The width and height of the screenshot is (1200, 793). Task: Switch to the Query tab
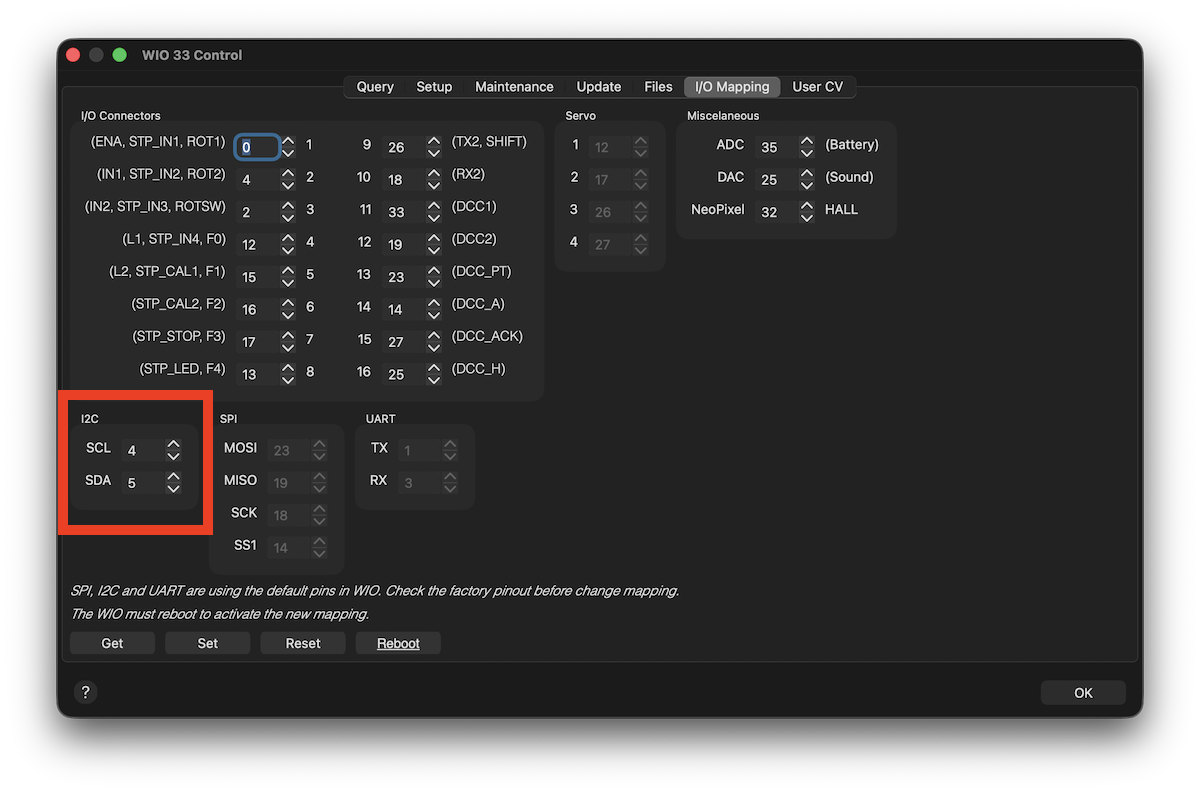point(375,87)
